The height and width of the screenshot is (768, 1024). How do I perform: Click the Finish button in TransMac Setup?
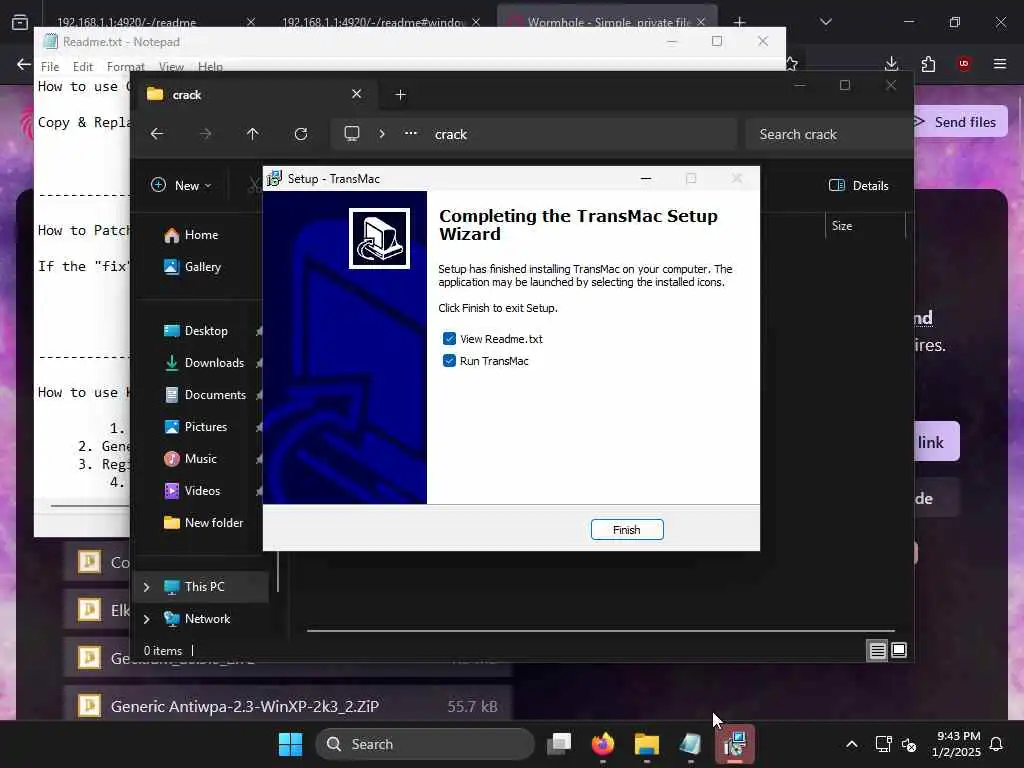click(x=627, y=530)
